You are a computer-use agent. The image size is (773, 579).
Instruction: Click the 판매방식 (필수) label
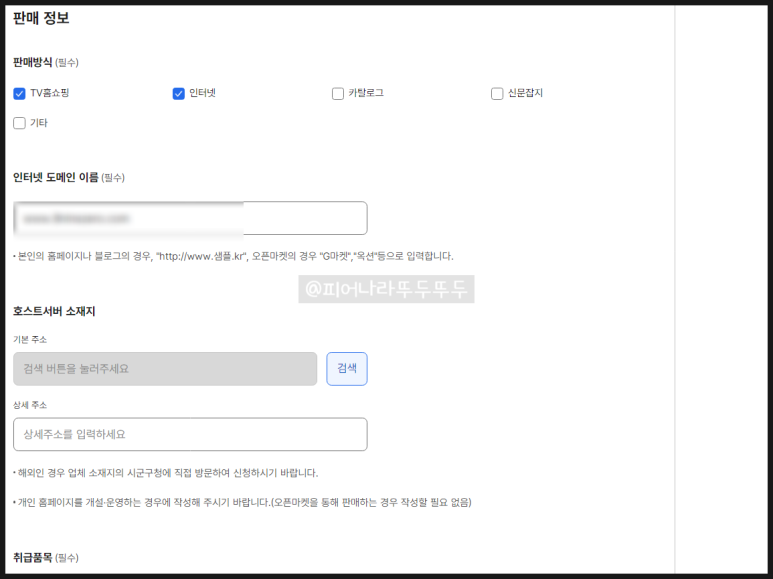coord(45,62)
